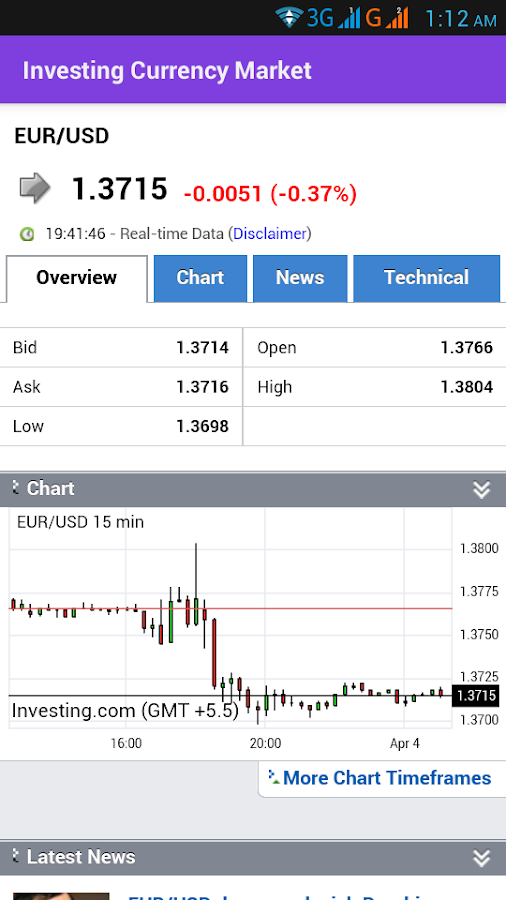Tap the 1.3715 price marker on chart axis
Image resolution: width=506 pixels, height=900 pixels.
[475, 696]
